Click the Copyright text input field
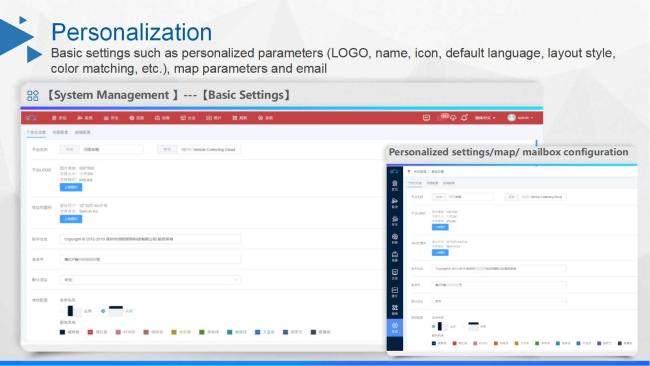 (150, 239)
